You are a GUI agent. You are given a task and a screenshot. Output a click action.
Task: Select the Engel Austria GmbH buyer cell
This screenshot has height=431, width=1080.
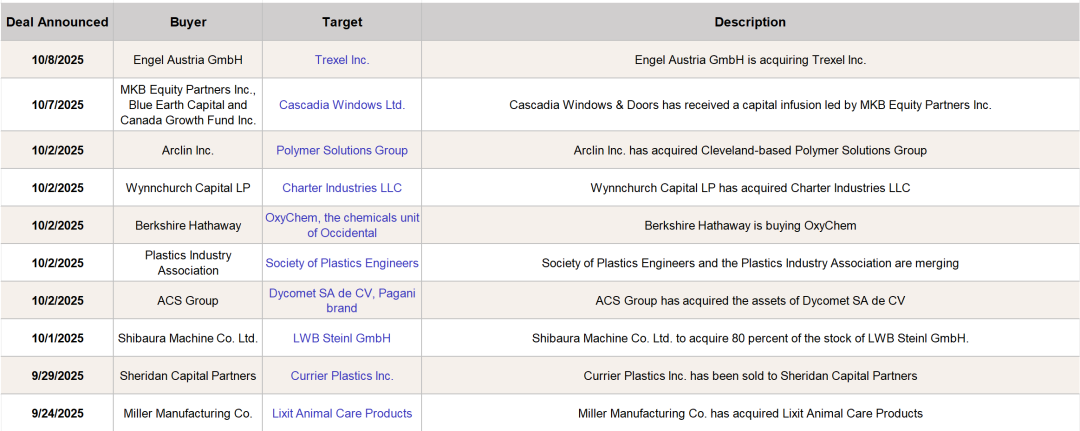coord(188,60)
